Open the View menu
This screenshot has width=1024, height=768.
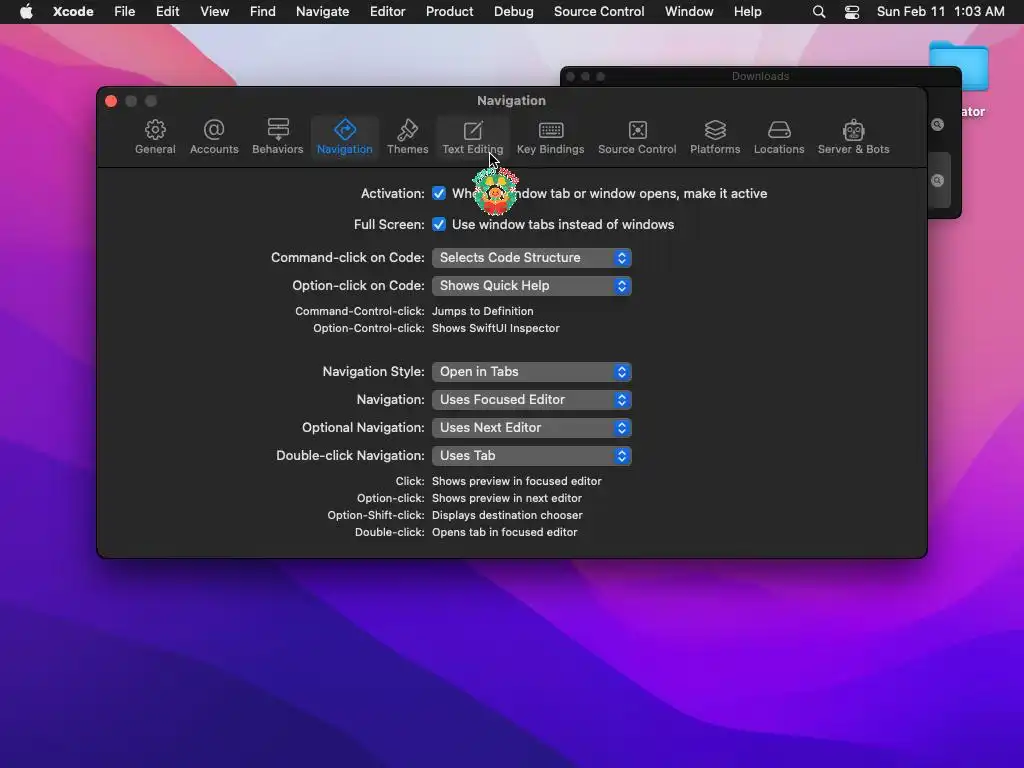coord(214,12)
